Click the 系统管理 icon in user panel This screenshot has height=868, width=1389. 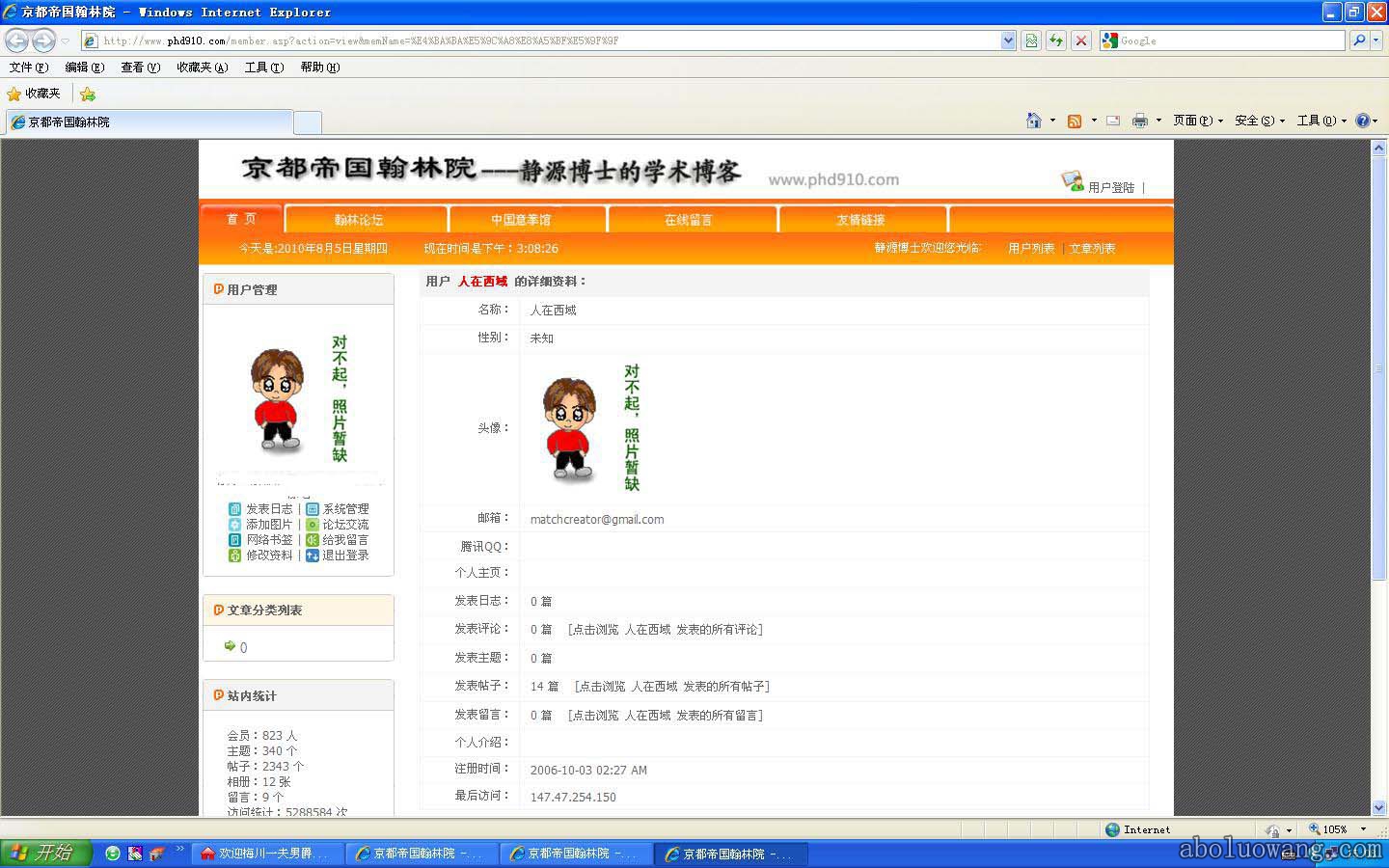(x=313, y=508)
